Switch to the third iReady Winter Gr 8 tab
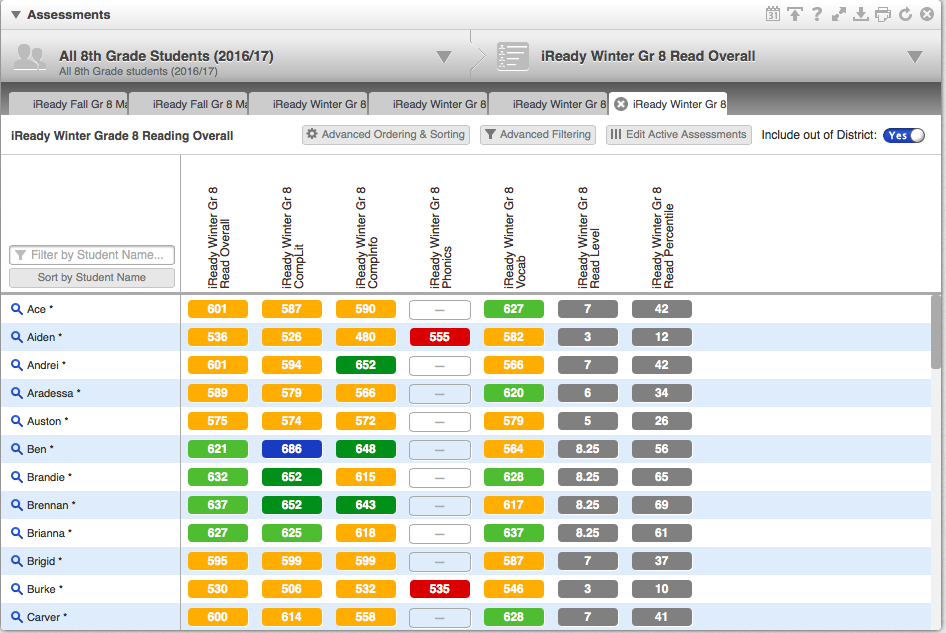Screen dimensions: 946x633 [x=548, y=104]
